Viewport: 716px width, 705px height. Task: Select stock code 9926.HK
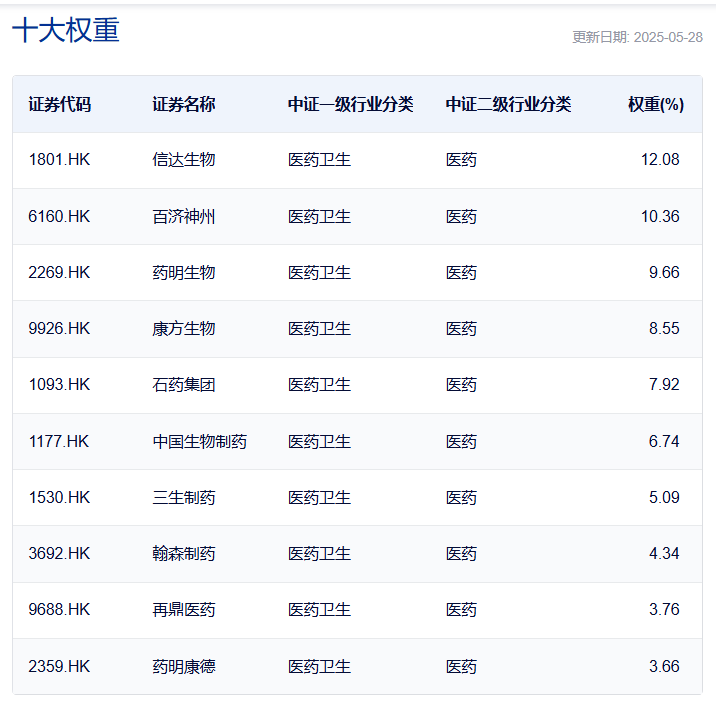point(59,329)
